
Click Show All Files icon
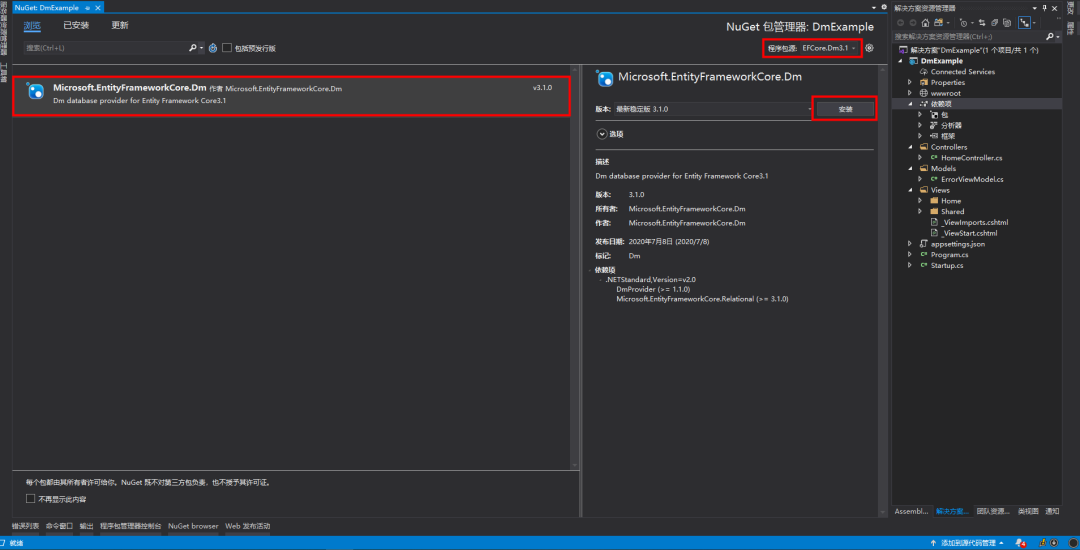coord(1007,23)
